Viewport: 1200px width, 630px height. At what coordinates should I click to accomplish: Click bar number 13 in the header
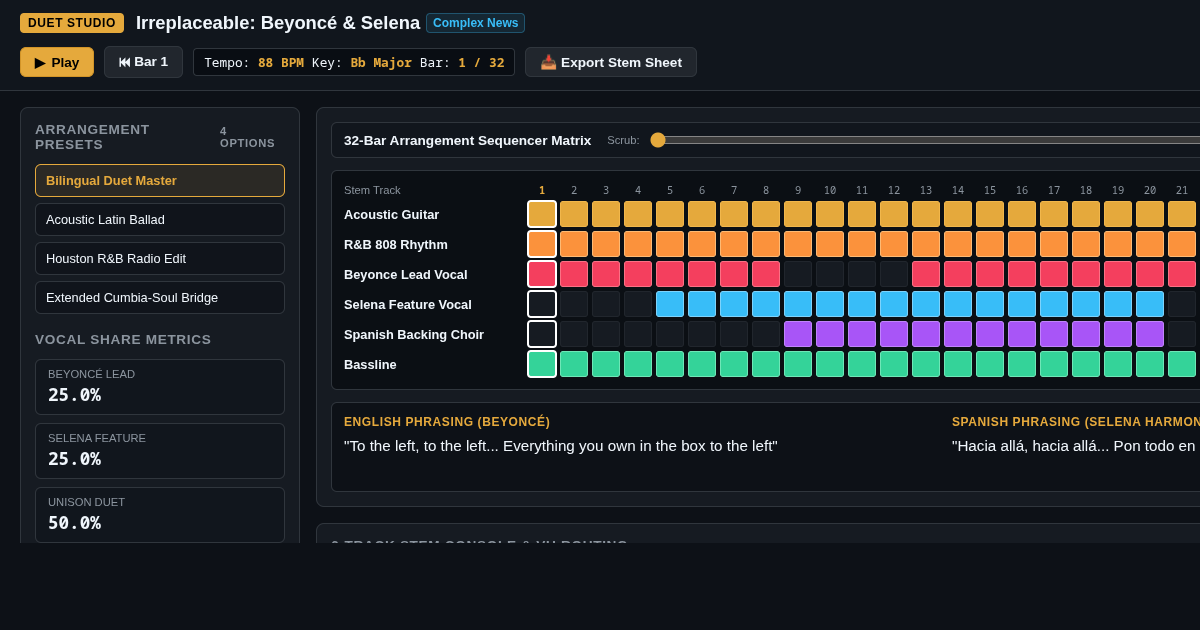[926, 190]
